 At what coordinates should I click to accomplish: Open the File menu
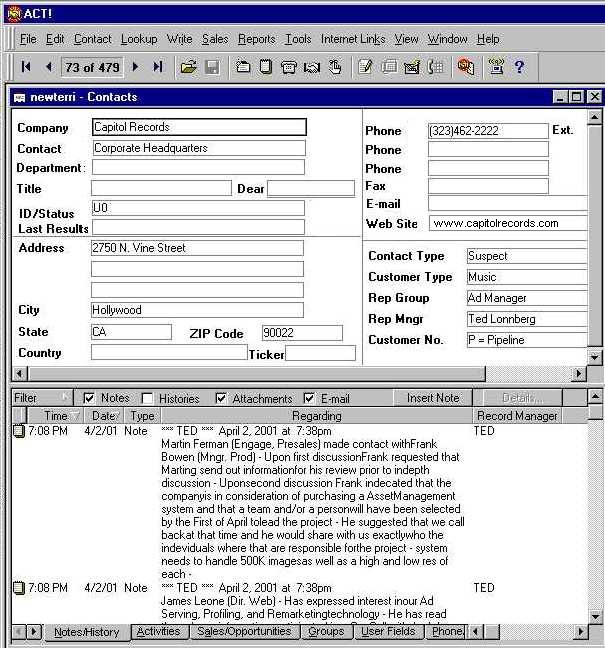point(28,39)
